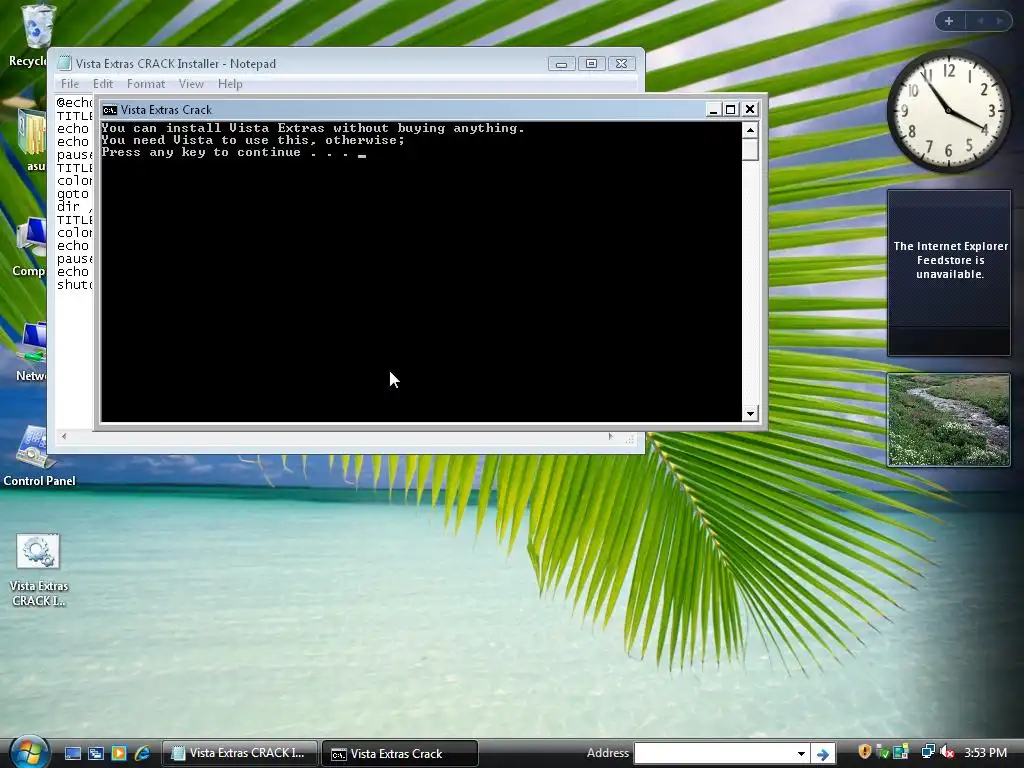The width and height of the screenshot is (1024, 768).
Task: Minimize the Vista Extras Crack console
Action: click(713, 110)
